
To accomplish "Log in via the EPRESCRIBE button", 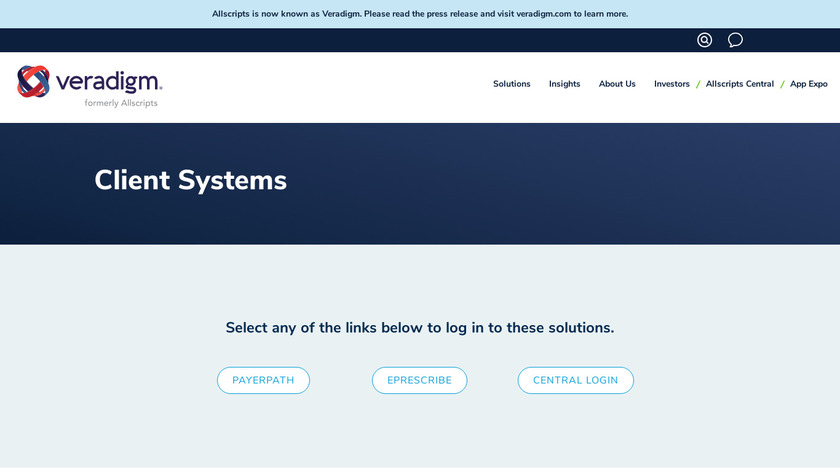I will [x=419, y=380].
